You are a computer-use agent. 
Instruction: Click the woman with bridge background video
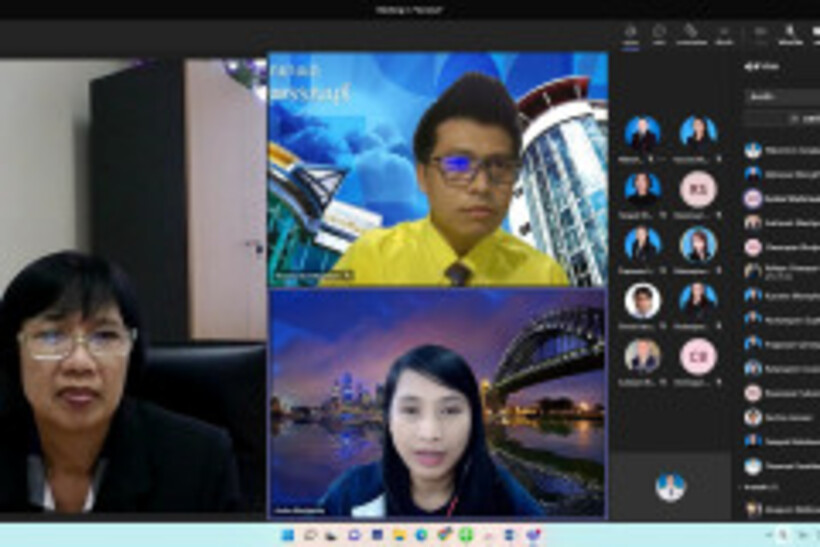click(437, 403)
